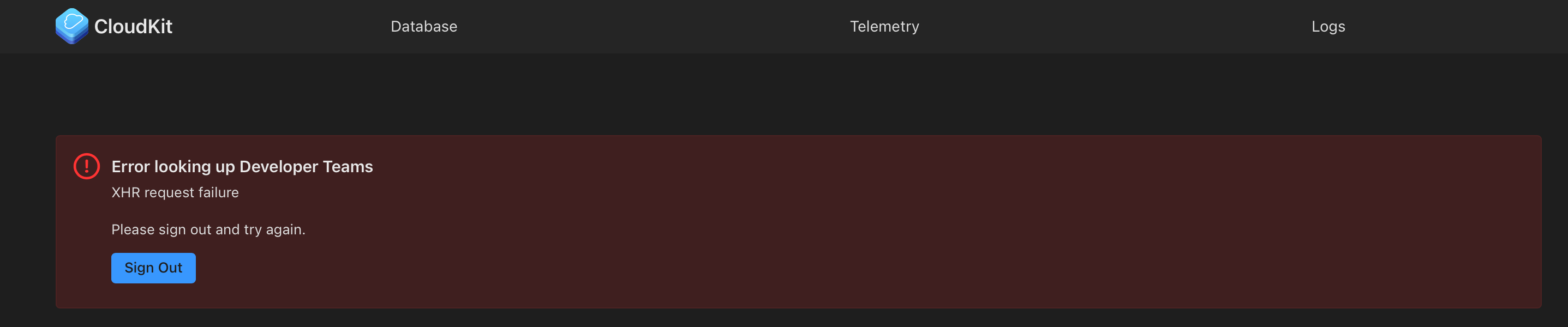Select the circled alert symbol in banner
Viewport: 1568px width, 327px height.
(x=86, y=166)
